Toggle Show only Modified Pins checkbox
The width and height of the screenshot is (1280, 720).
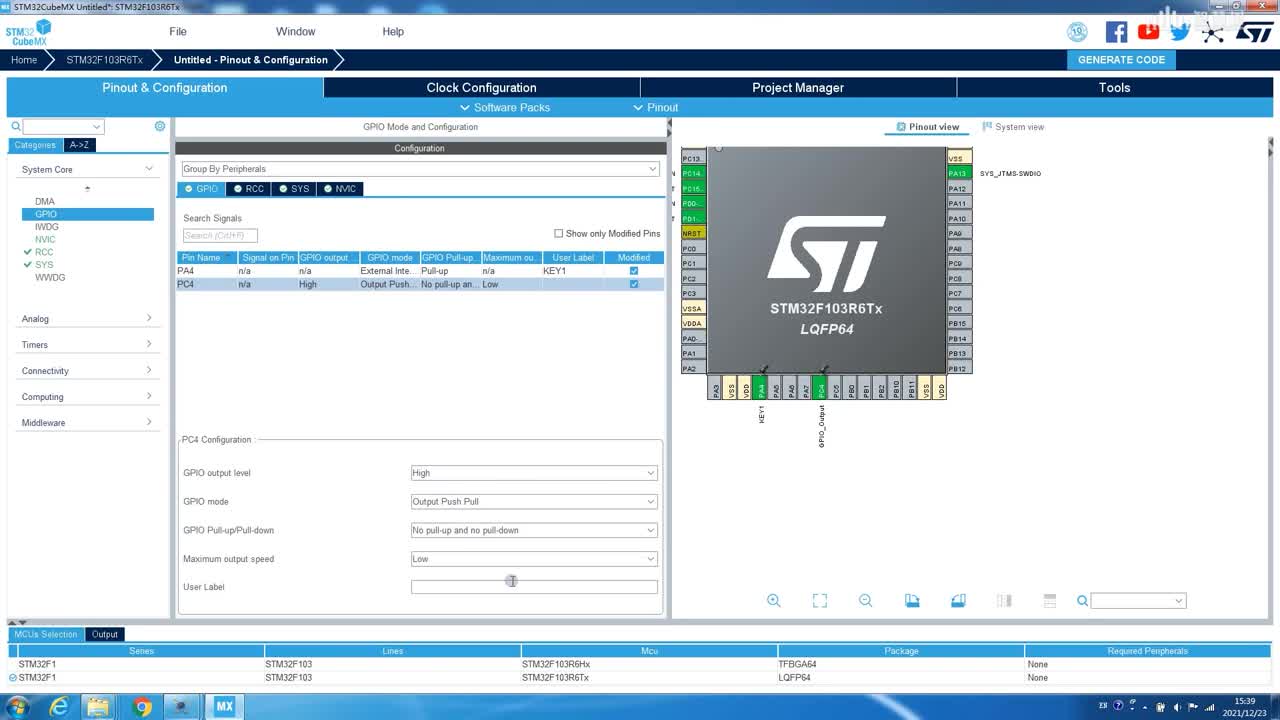pyautogui.click(x=559, y=234)
